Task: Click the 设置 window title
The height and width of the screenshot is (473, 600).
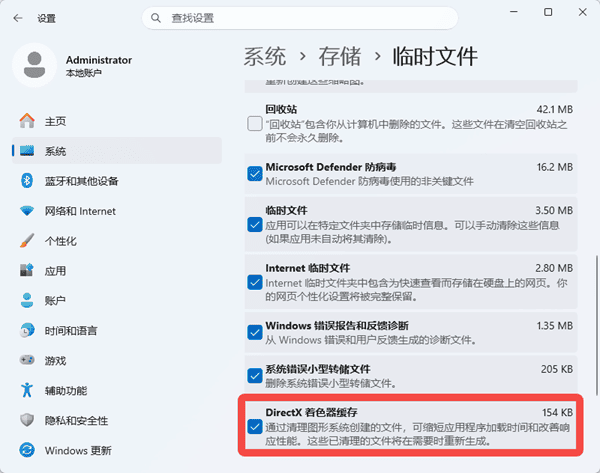Action: [46, 18]
